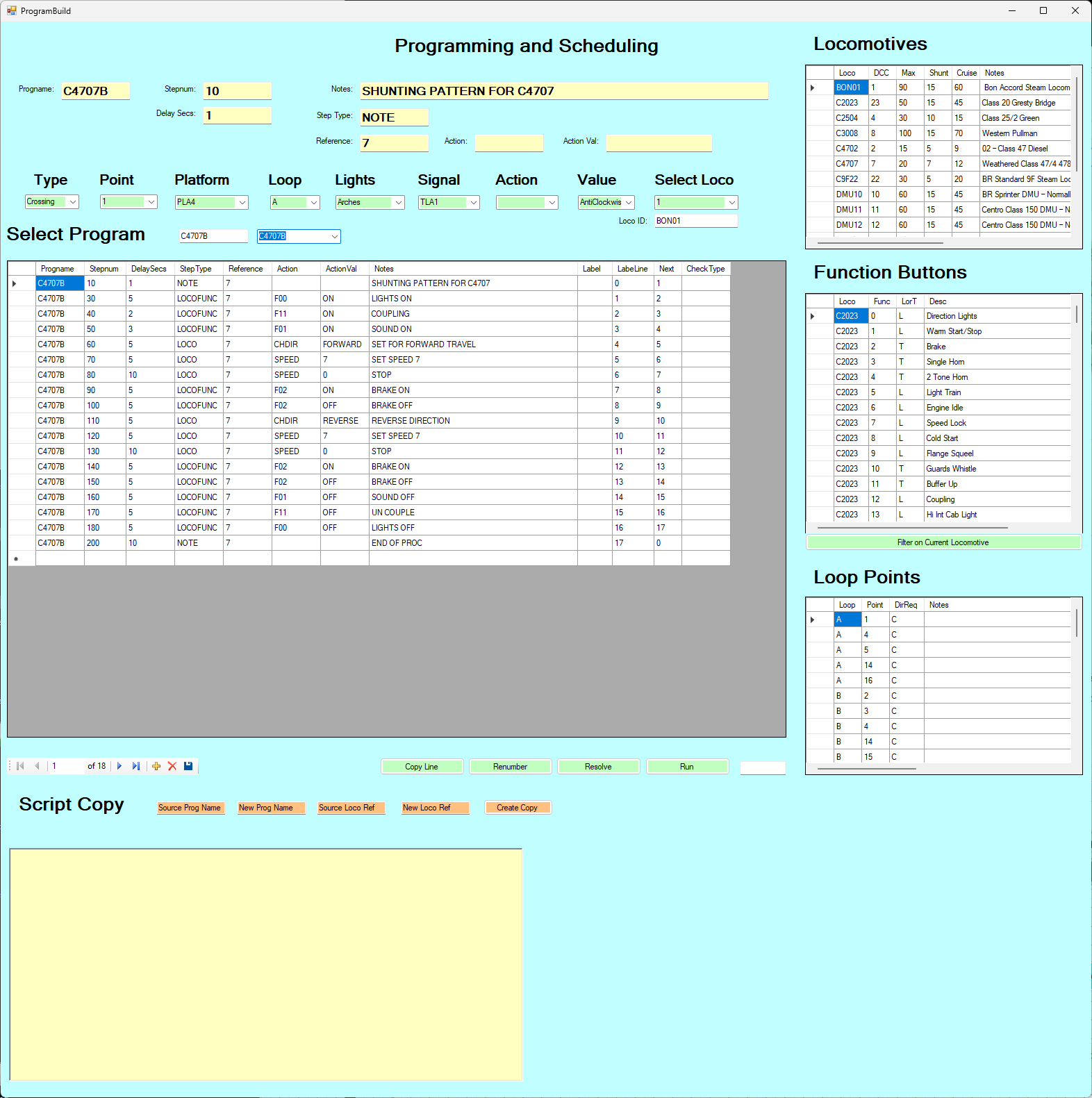Save data with floppy disk icon
This screenshot has height=1098, width=1092.
pos(188,766)
